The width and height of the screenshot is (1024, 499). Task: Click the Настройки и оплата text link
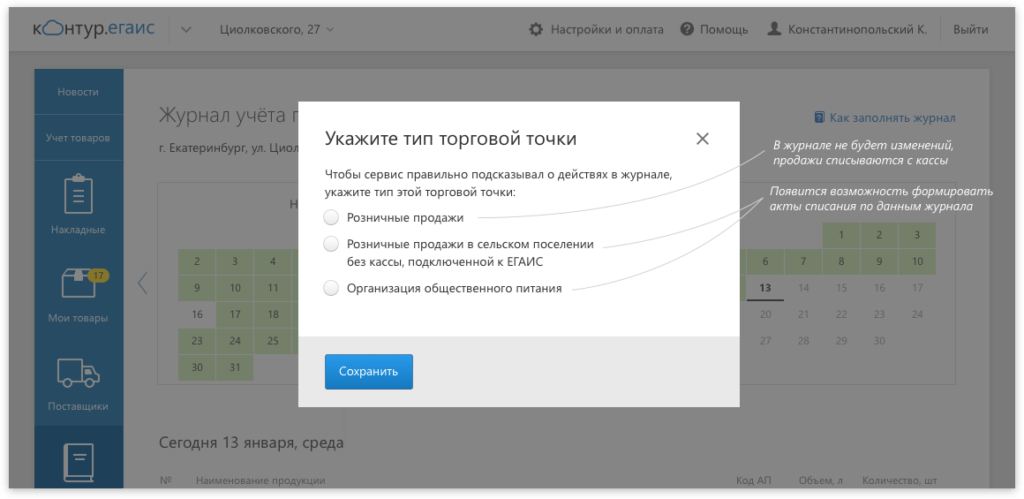click(607, 29)
